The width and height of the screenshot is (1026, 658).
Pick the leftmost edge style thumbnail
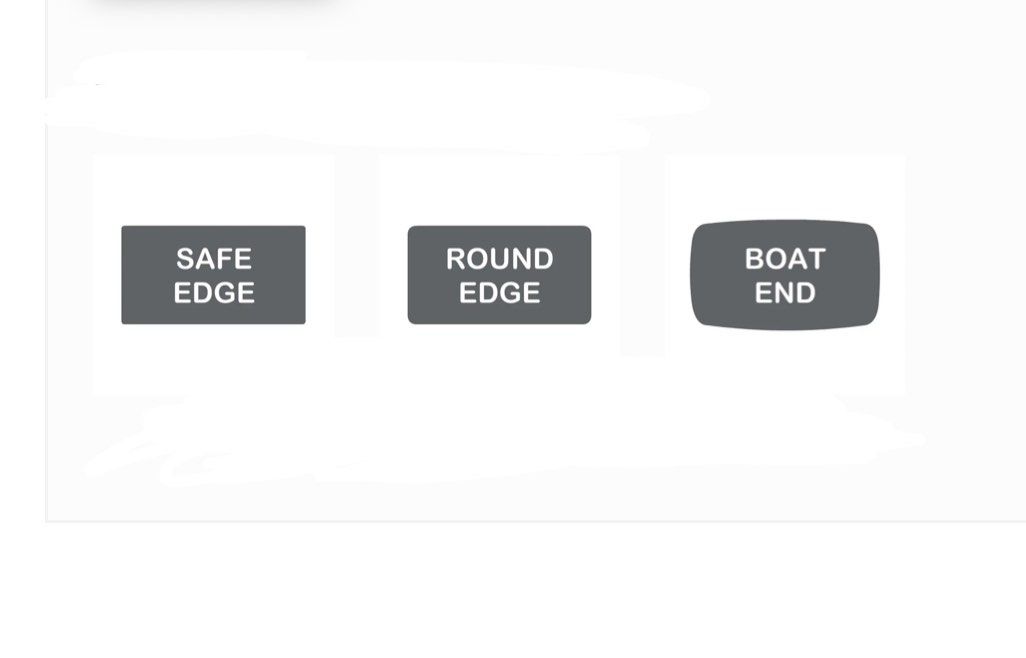(x=213, y=275)
